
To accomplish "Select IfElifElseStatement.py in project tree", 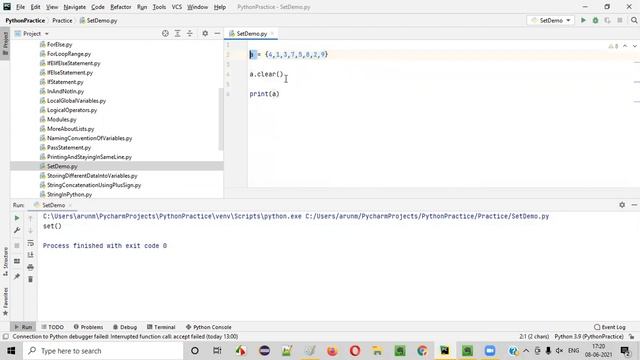I will (x=73, y=63).
